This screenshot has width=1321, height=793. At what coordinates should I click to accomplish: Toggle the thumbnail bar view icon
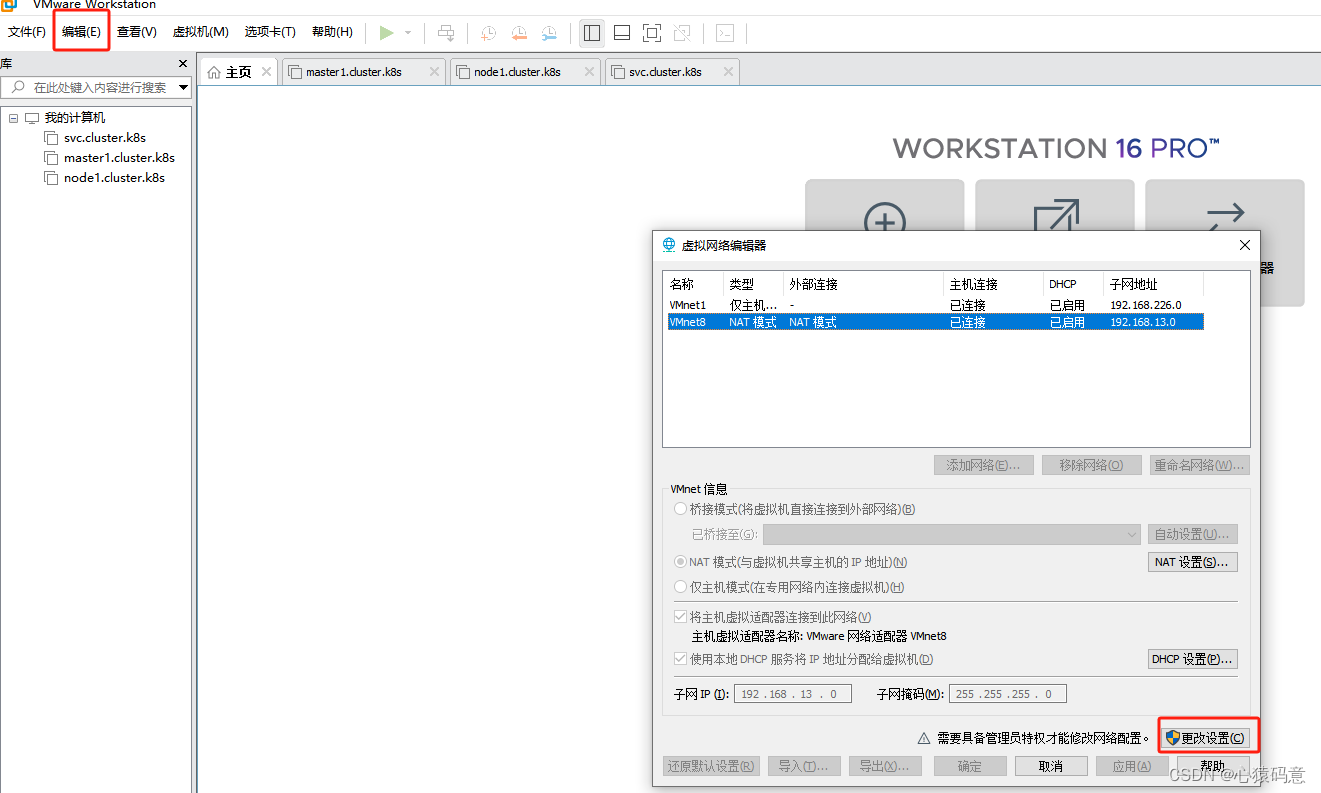[622, 33]
